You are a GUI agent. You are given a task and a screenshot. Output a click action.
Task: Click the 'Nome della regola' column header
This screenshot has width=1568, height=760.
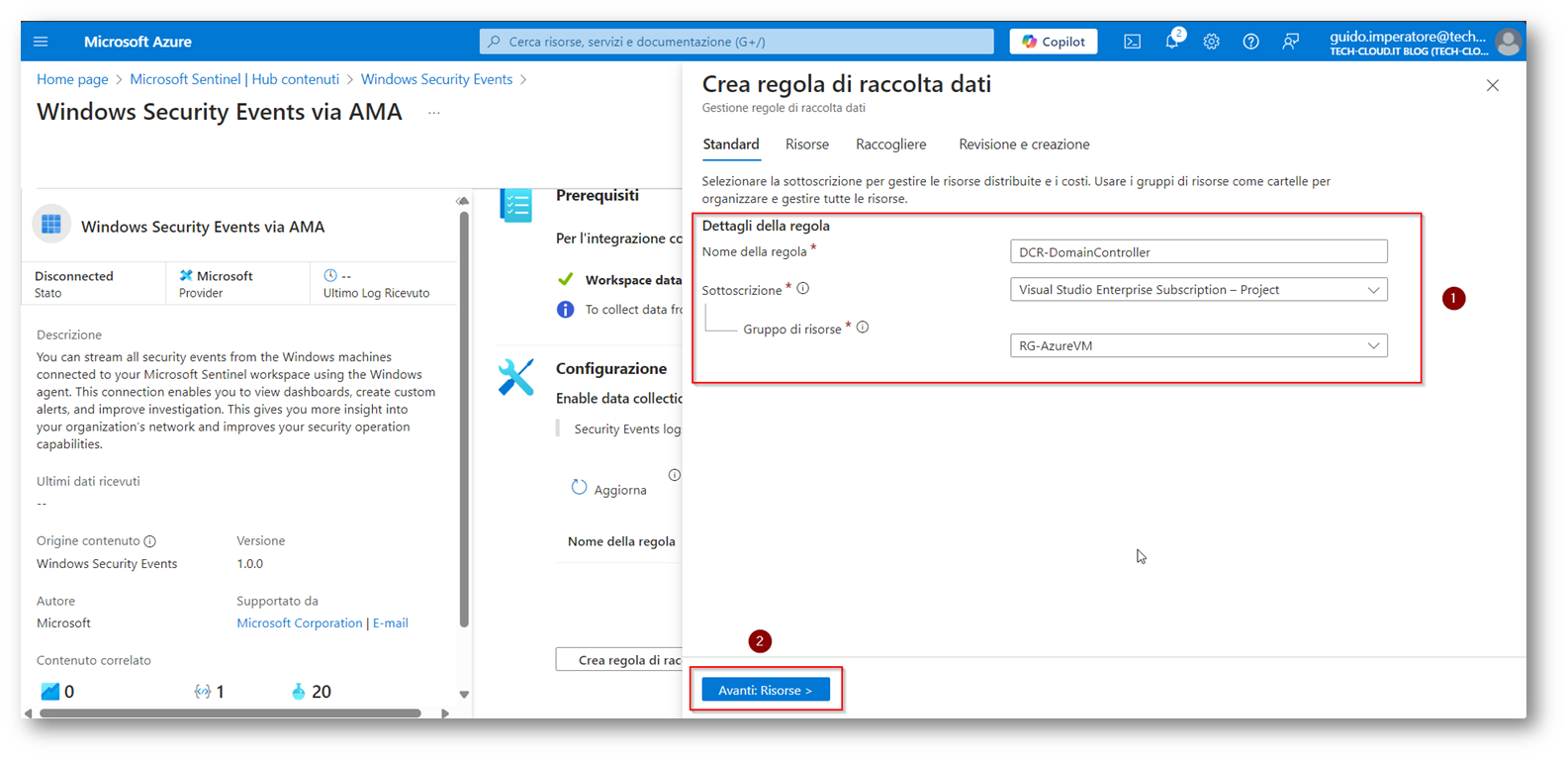tap(621, 541)
